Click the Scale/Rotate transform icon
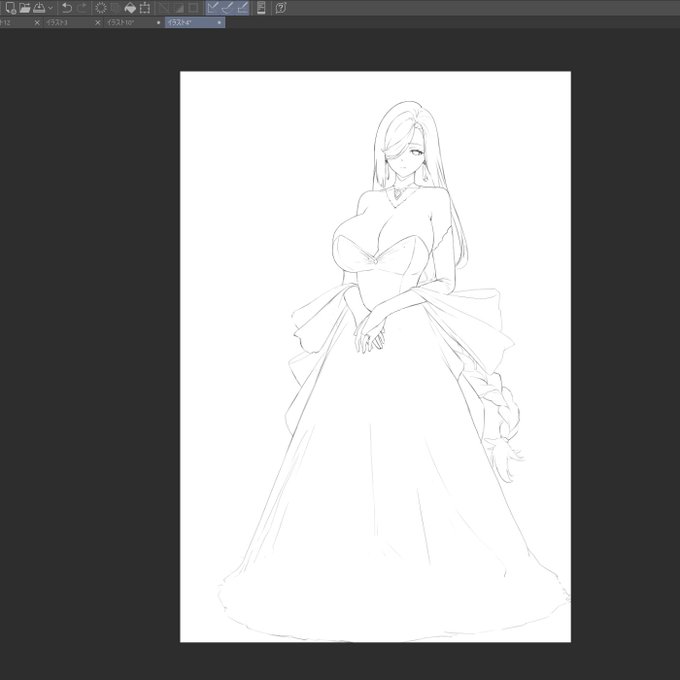 click(144, 7)
